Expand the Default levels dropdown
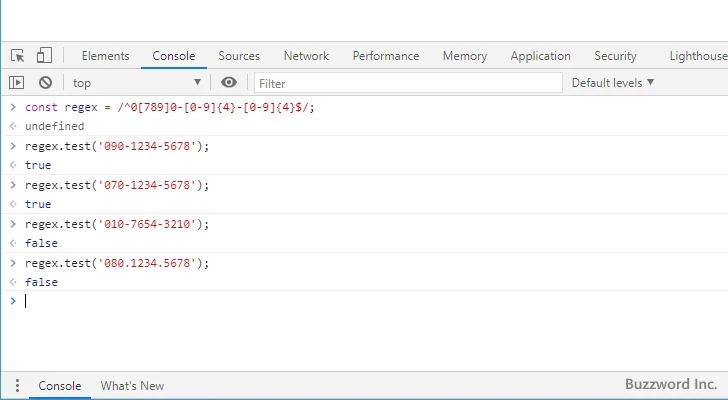The height and width of the screenshot is (400, 728). 612,83
